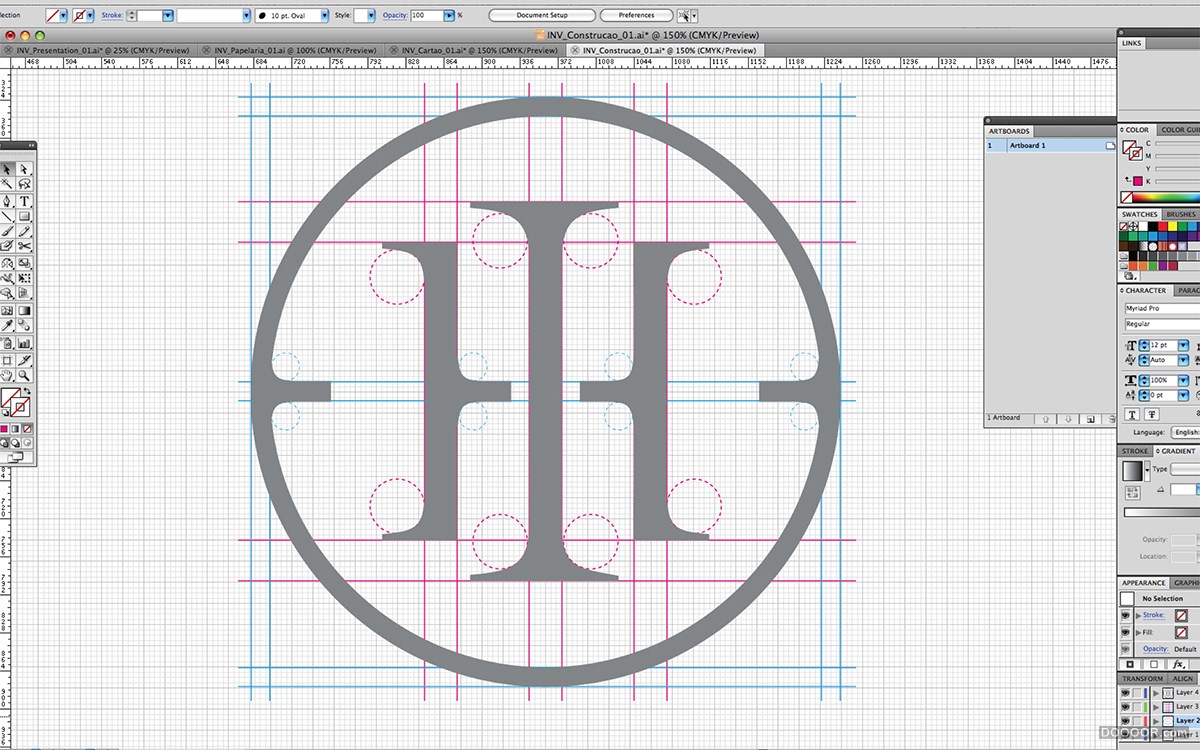The width and height of the screenshot is (1200, 750).
Task: Toggle the Strikethrough button in Character panel
Action: click(x=1152, y=414)
